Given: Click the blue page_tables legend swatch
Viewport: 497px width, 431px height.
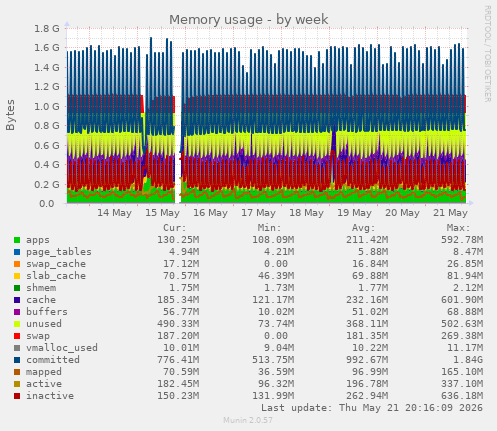Looking at the screenshot, I should 17,252.
